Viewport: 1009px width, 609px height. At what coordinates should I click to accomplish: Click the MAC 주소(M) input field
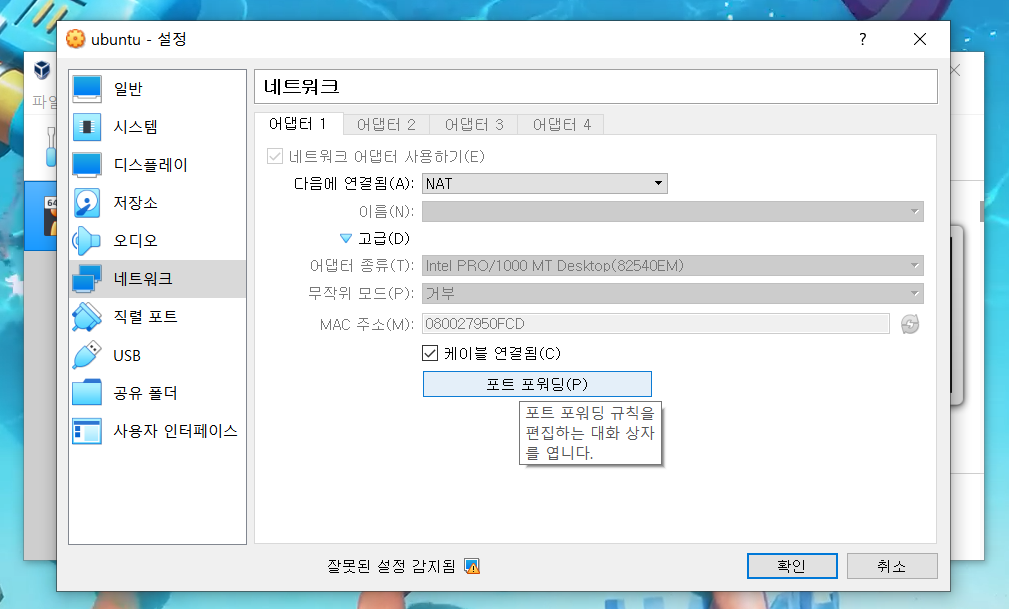656,324
